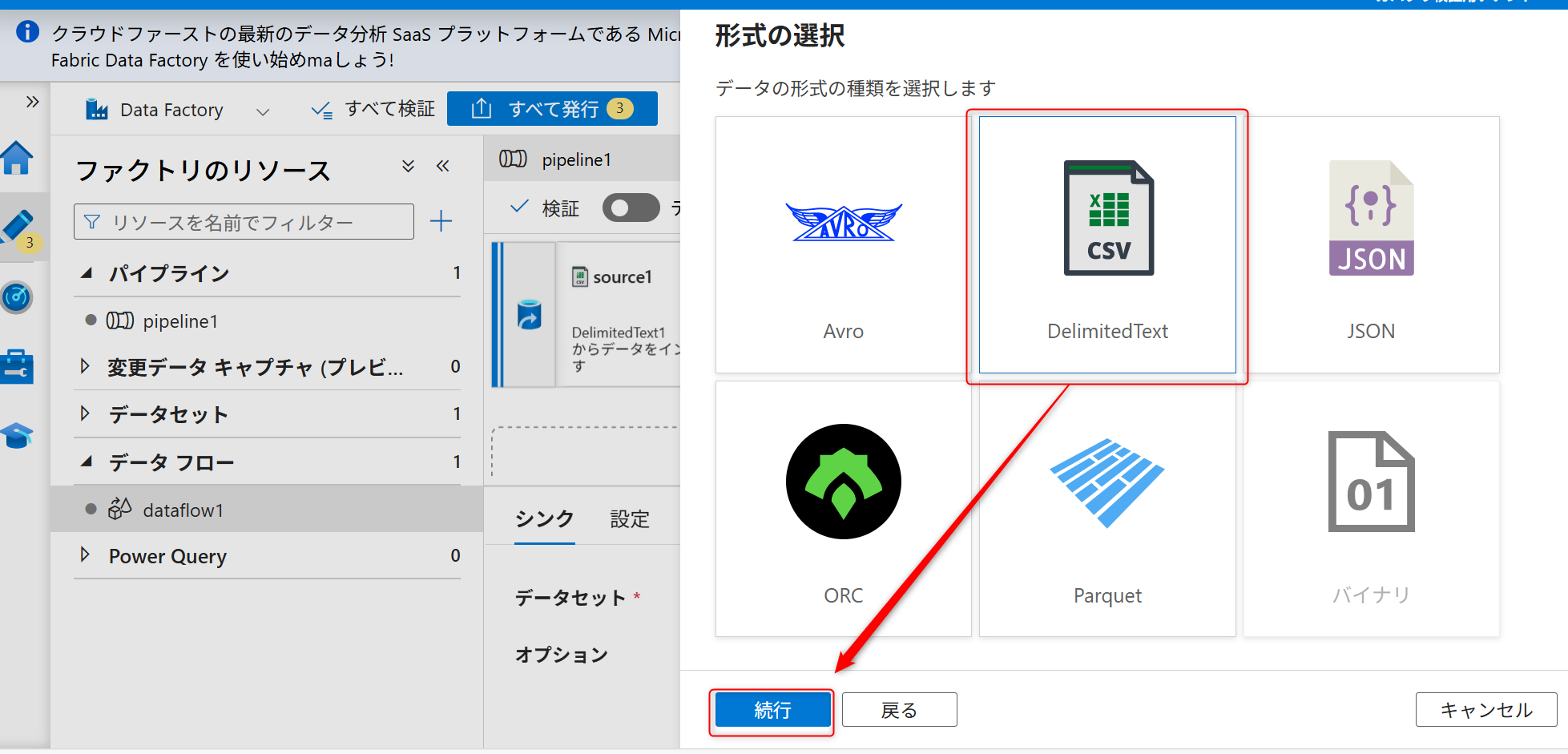Switch to the 設定 tab
This screenshot has width=1568, height=754.
(630, 518)
